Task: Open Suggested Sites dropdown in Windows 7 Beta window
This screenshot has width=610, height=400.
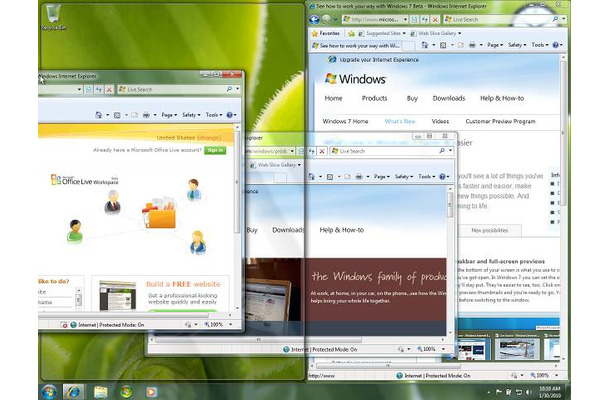Action: pyautogui.click(x=382, y=33)
